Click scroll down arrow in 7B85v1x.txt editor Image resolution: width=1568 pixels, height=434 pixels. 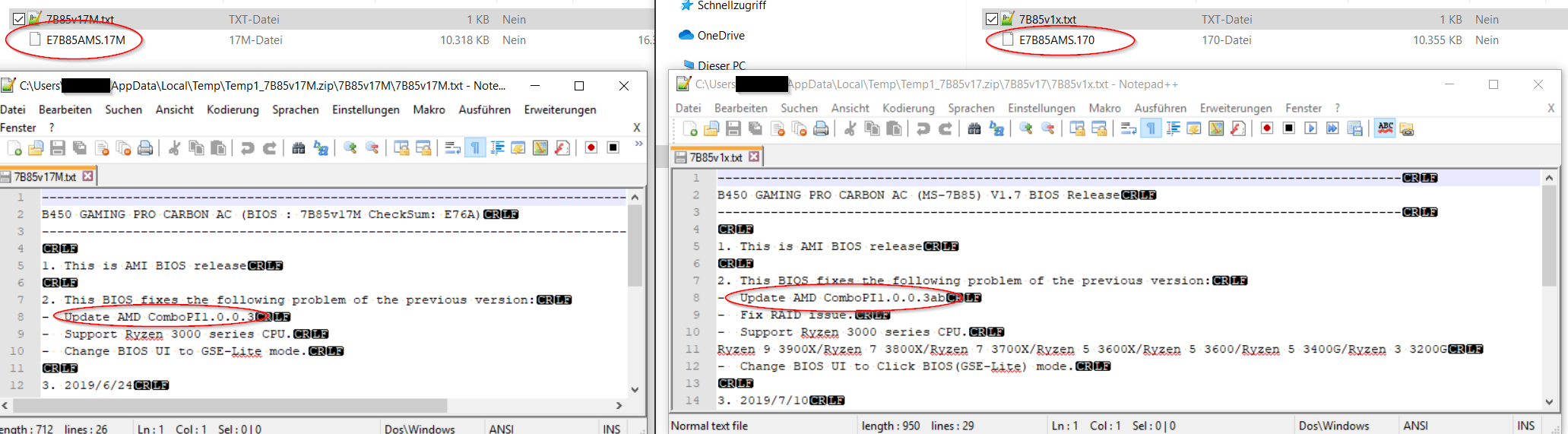pos(1549,402)
